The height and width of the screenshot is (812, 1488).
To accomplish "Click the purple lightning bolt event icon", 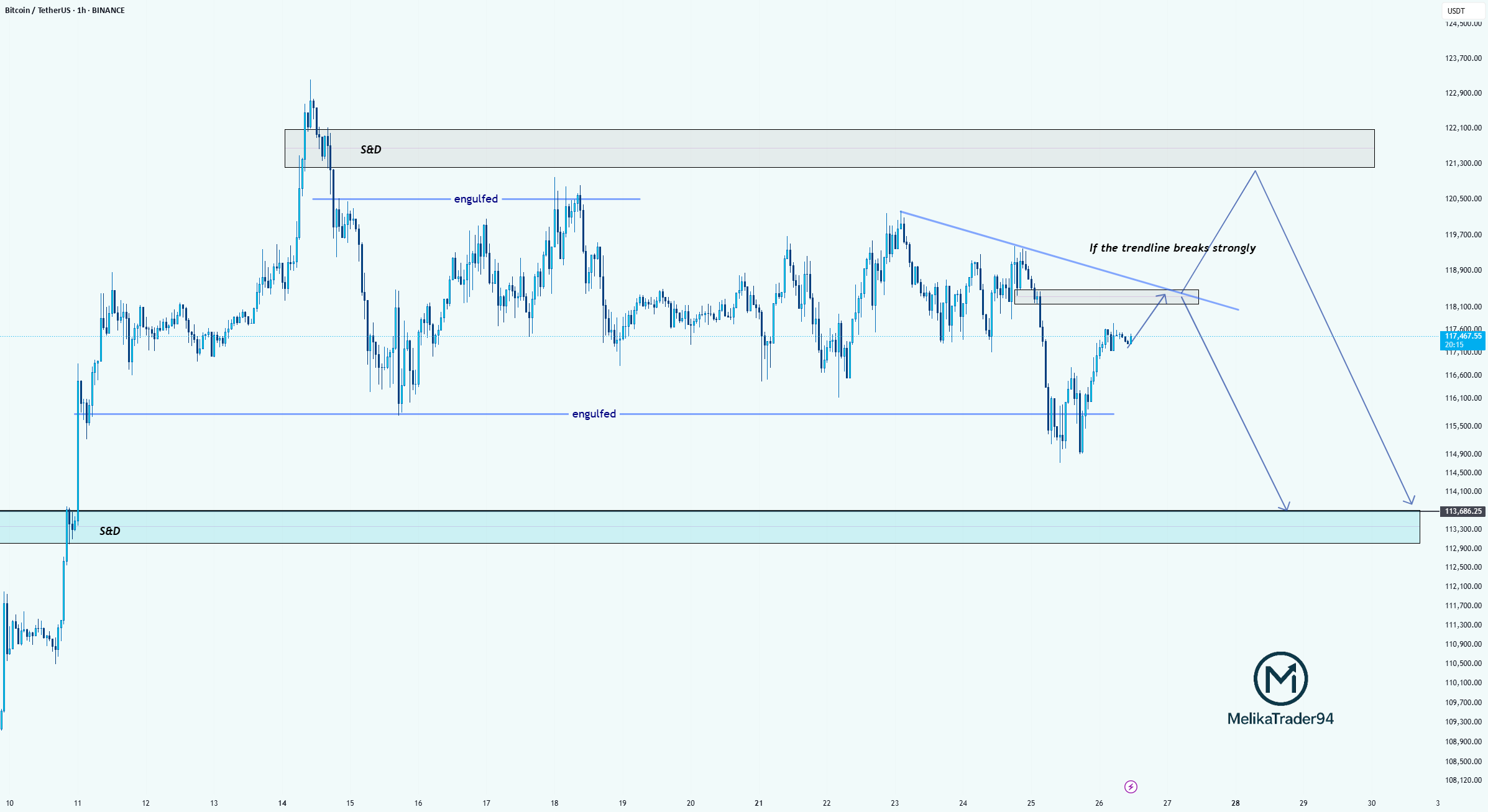I will click(1131, 787).
